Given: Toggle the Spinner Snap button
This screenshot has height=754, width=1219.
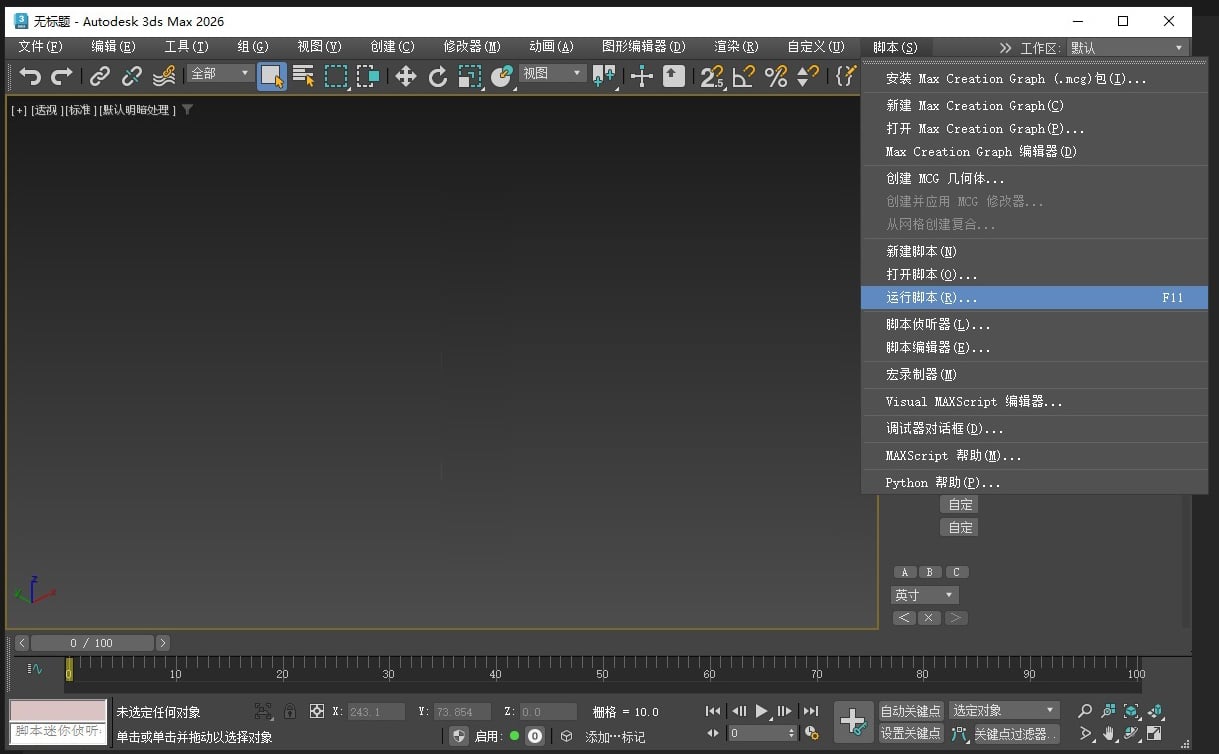Looking at the screenshot, I should (x=808, y=76).
